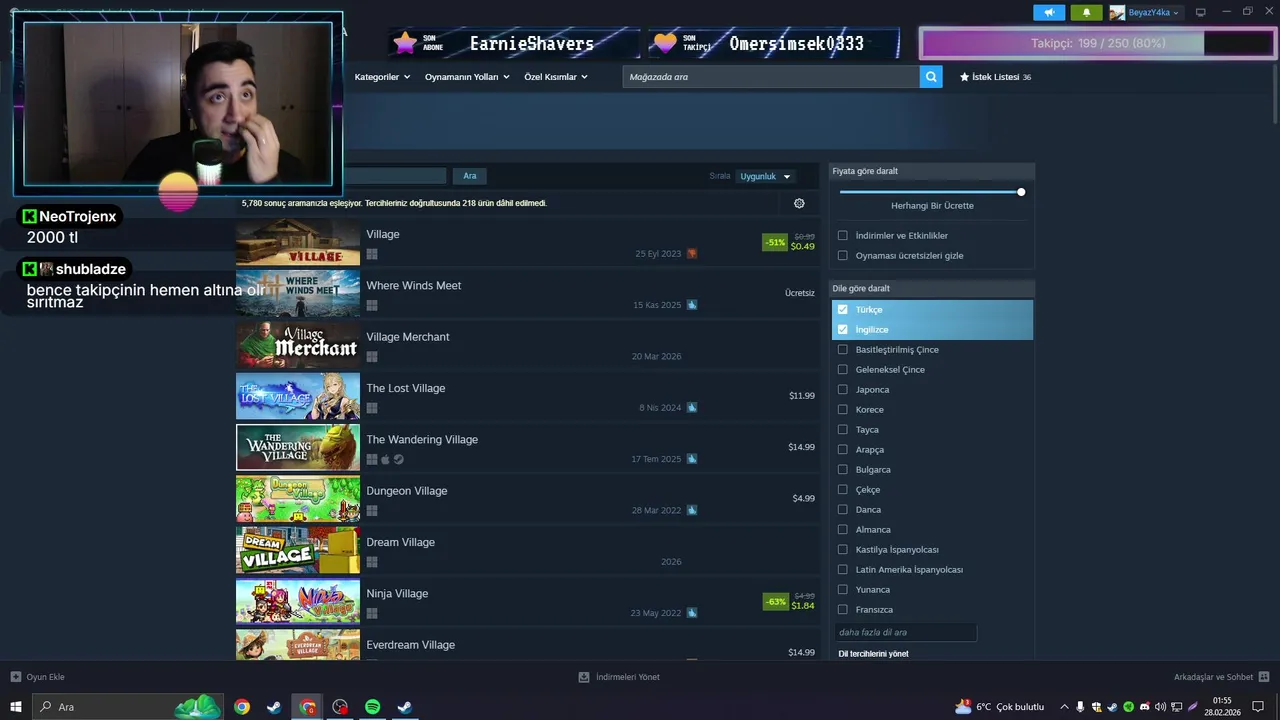Open Dil tercihlerini yönet link
This screenshot has width=1280, height=720.
(873, 654)
